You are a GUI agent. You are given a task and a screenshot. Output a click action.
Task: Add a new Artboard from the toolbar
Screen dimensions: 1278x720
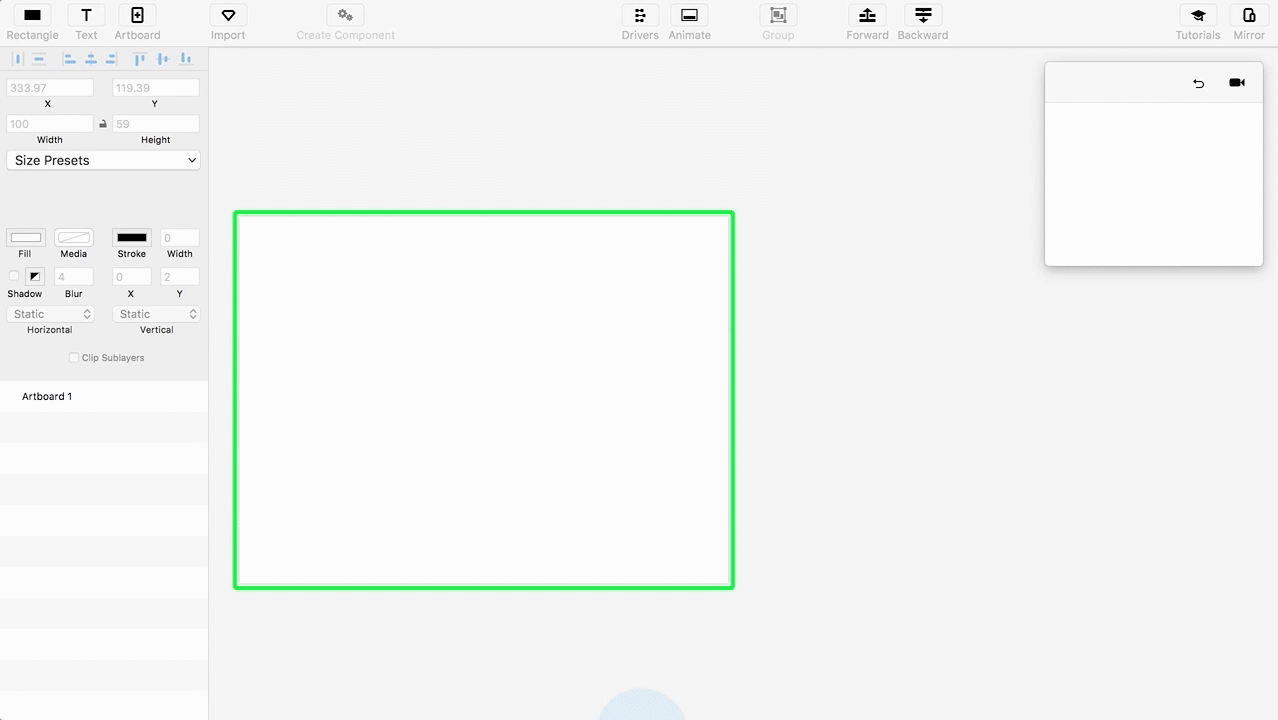tap(137, 15)
